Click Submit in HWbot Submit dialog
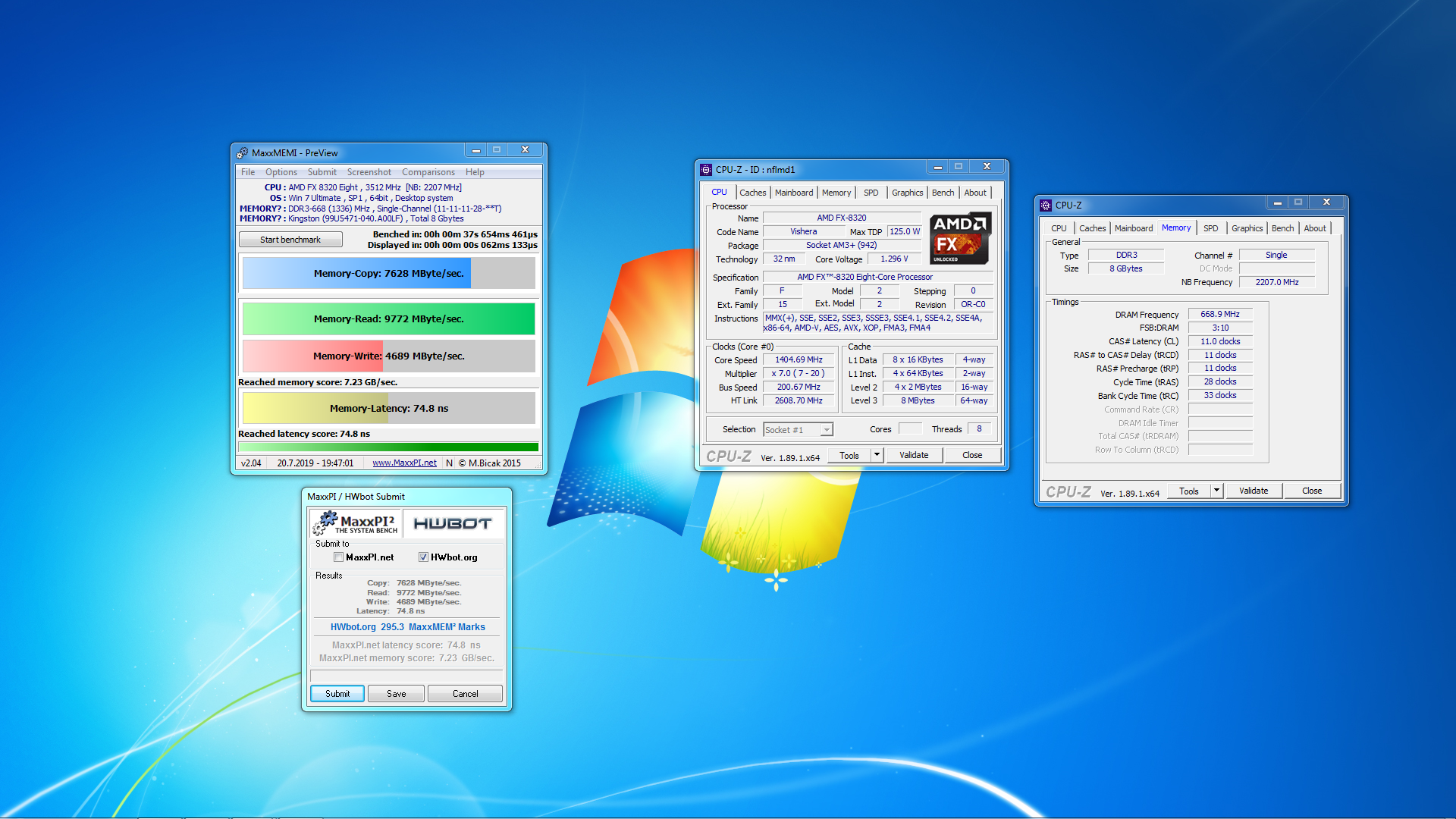Screen dimensions: 1456x819 pyautogui.click(x=337, y=694)
